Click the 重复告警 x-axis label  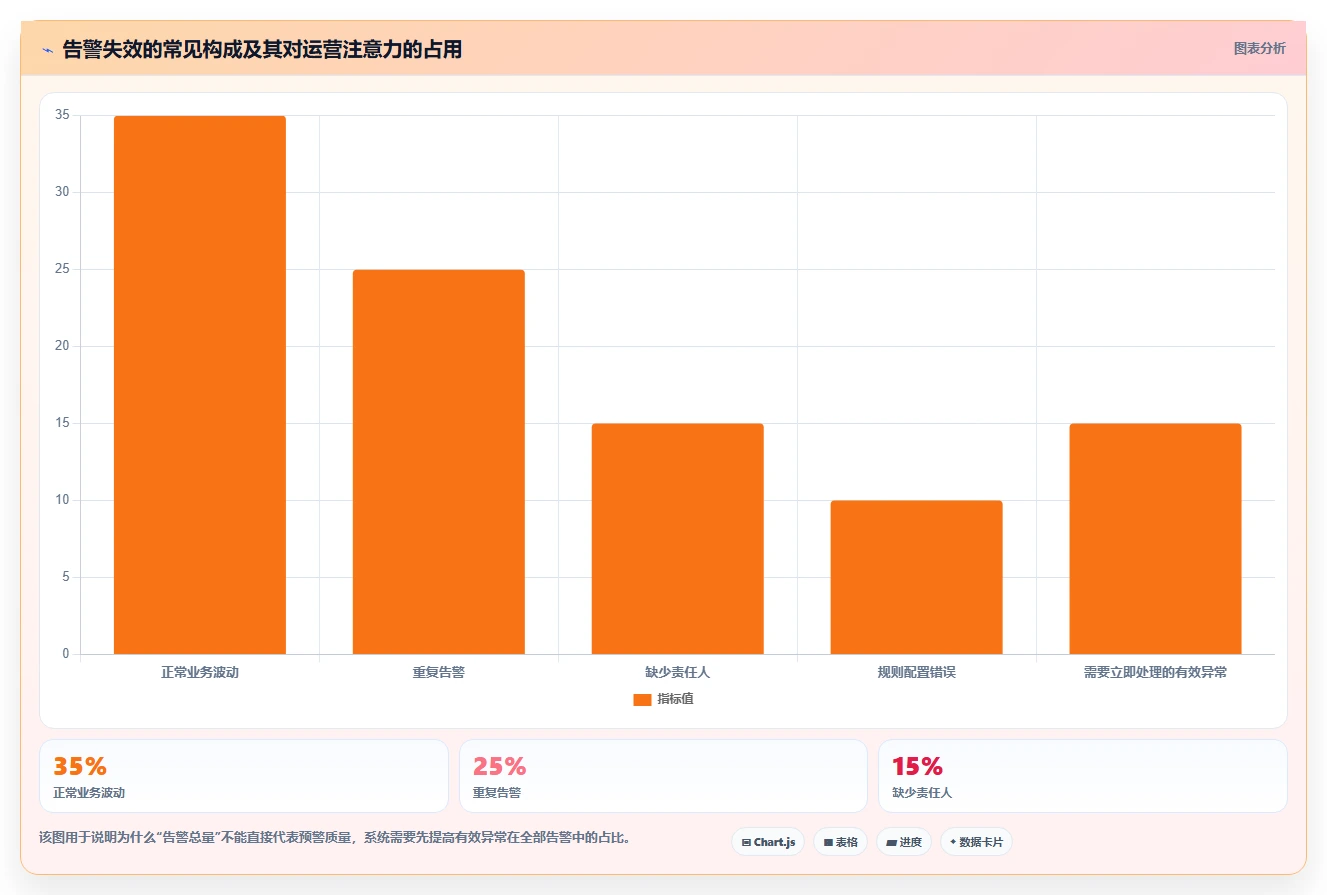pos(439,672)
